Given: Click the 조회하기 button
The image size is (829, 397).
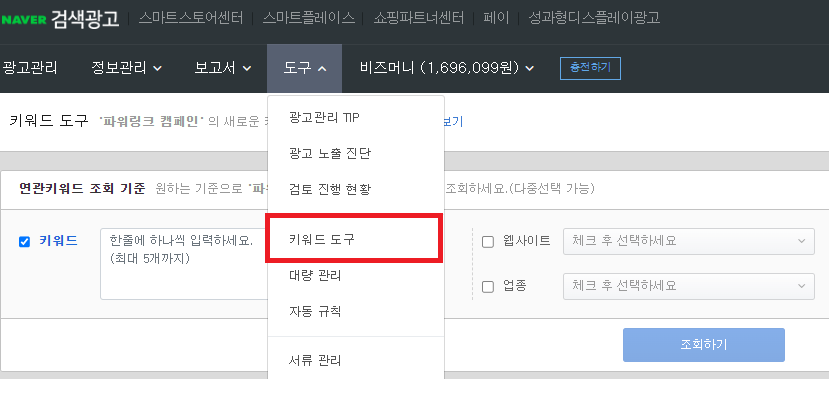Looking at the screenshot, I should pos(704,345).
